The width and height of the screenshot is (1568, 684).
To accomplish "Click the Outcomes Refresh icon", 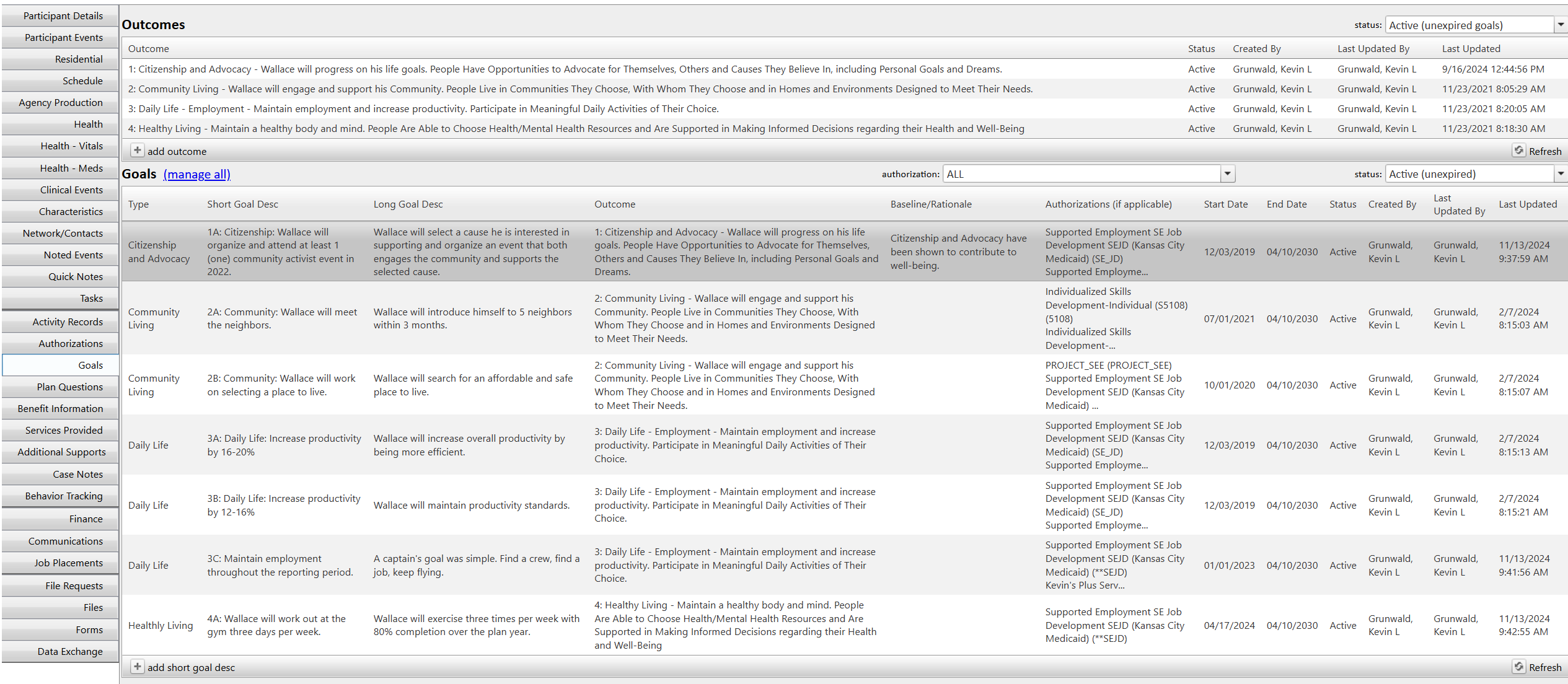I will coord(1518,151).
